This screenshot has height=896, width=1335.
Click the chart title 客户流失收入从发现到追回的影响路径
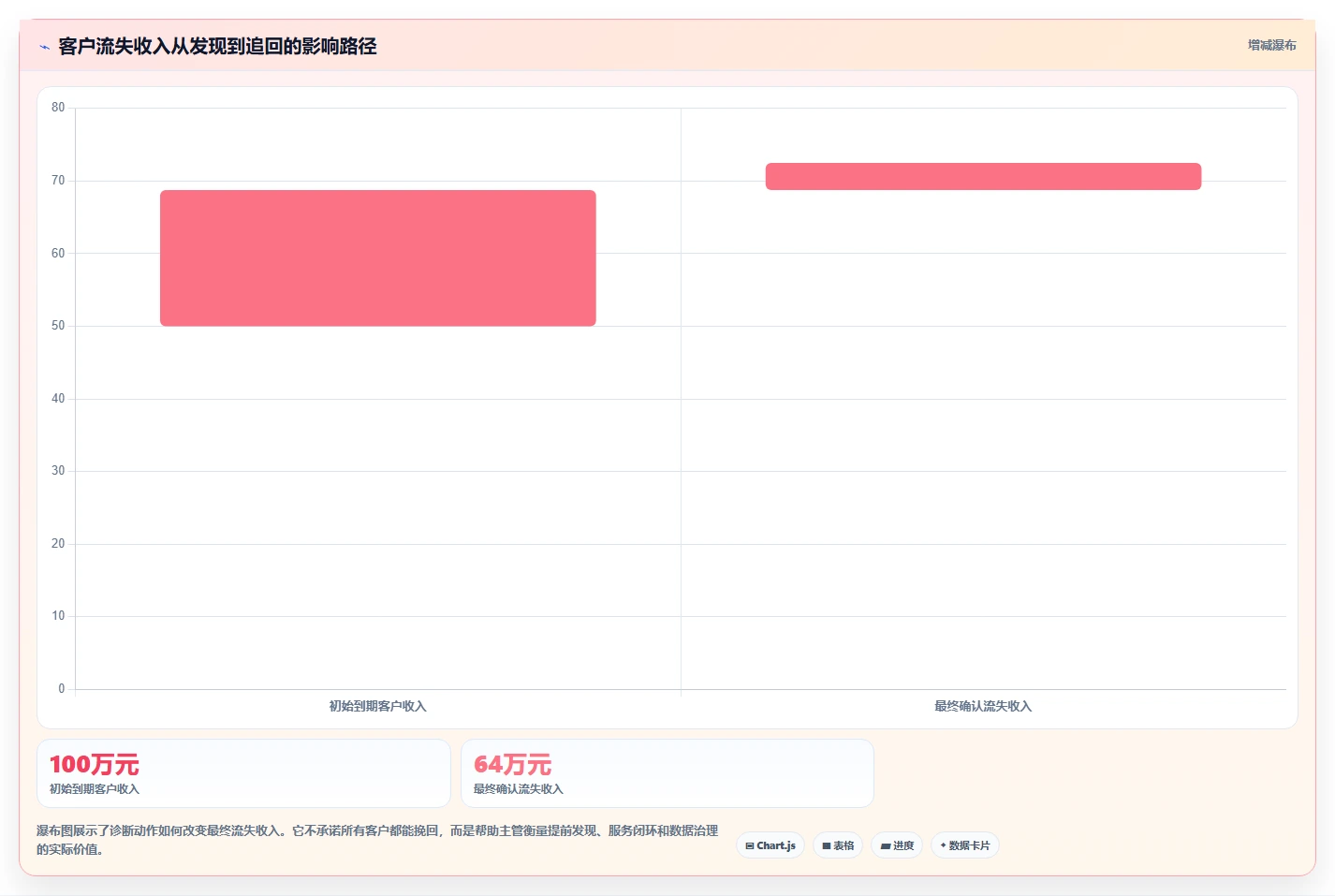[217, 46]
